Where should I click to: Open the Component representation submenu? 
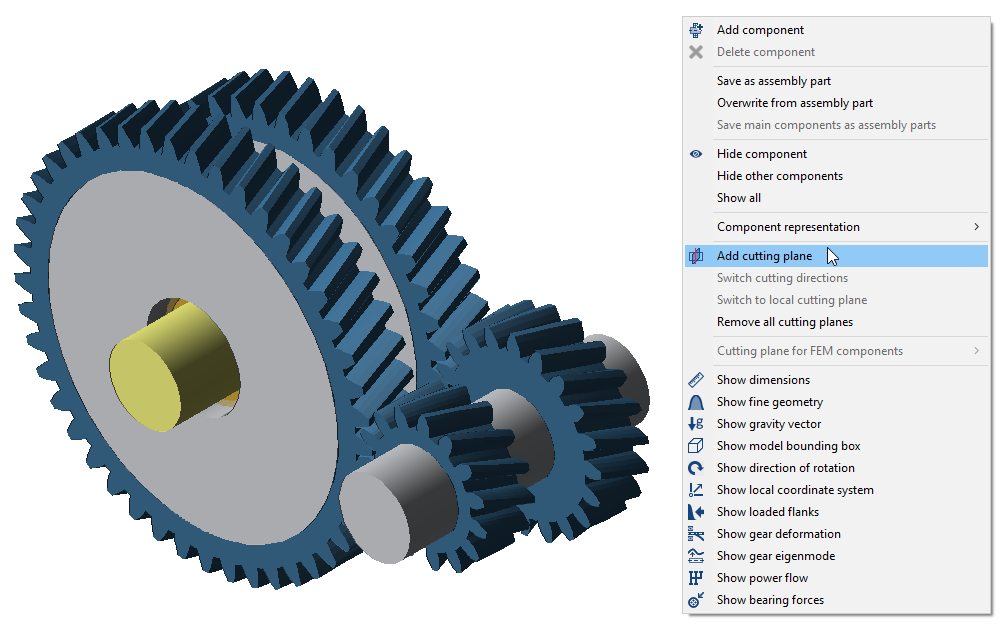pyautogui.click(x=788, y=227)
